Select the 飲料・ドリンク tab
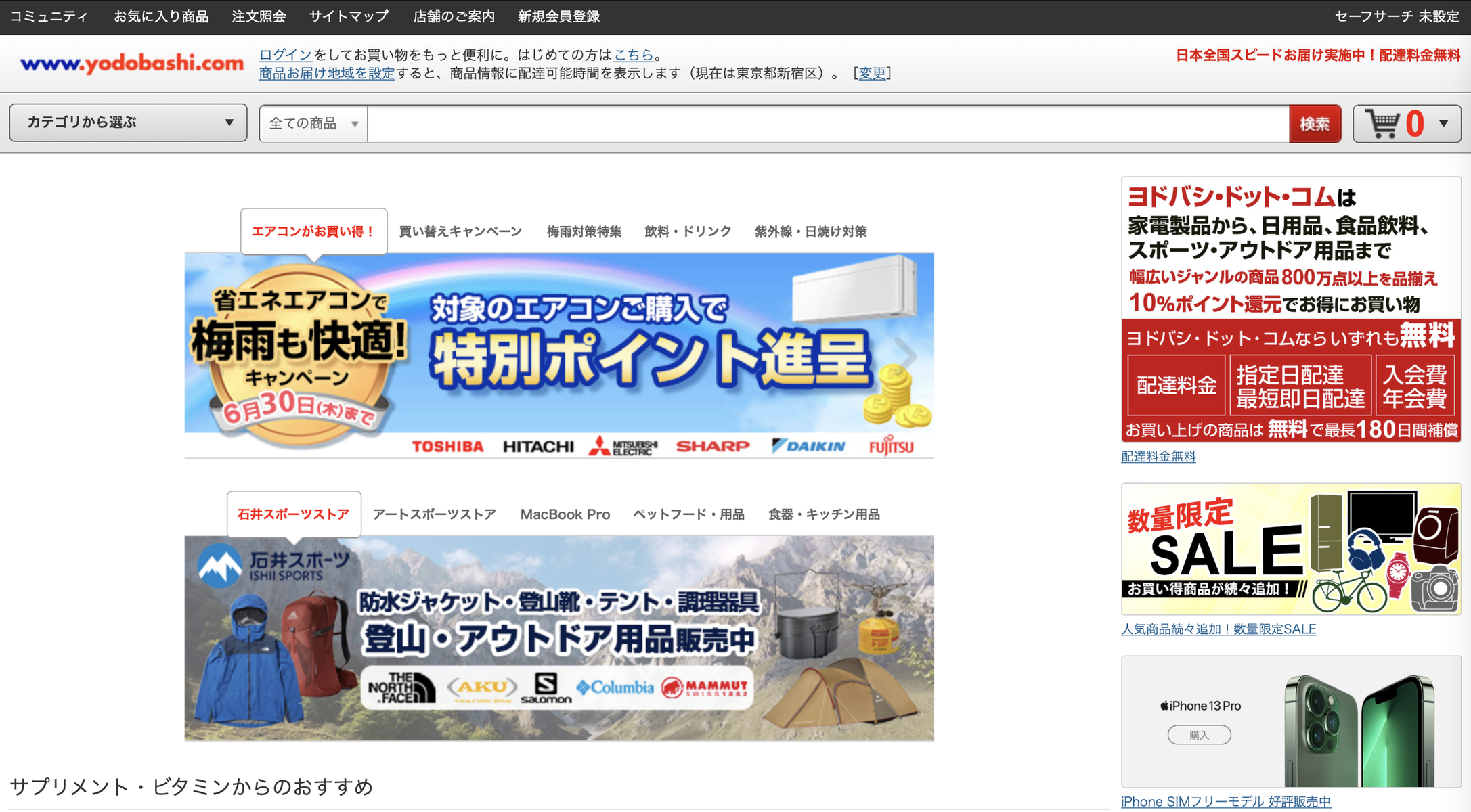 tap(688, 231)
